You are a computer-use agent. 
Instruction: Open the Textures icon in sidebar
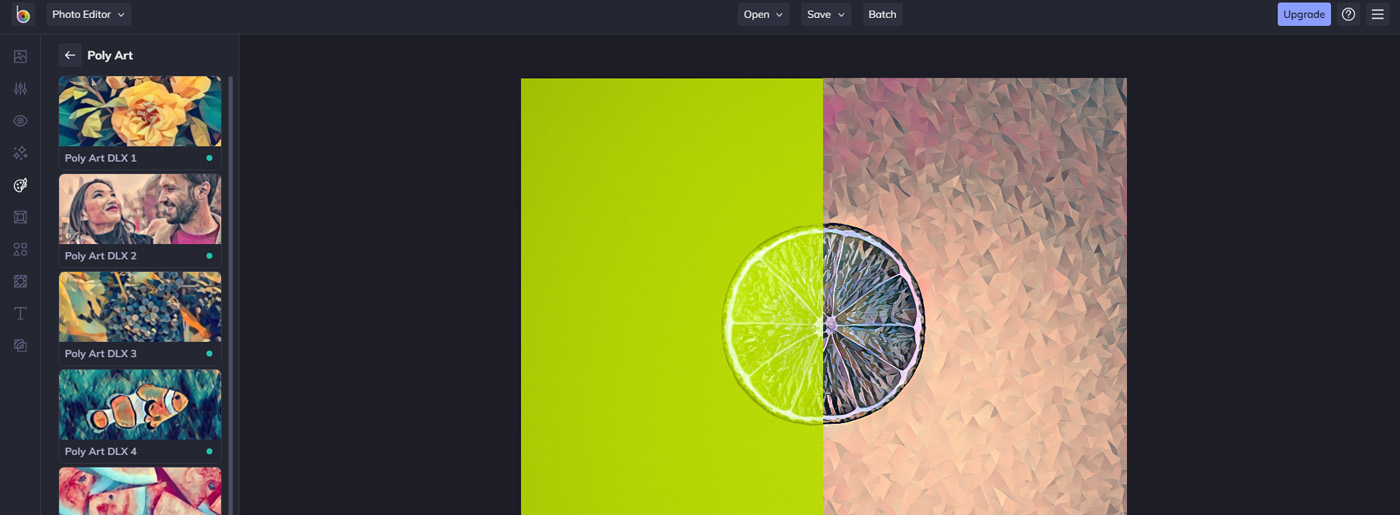click(20, 281)
